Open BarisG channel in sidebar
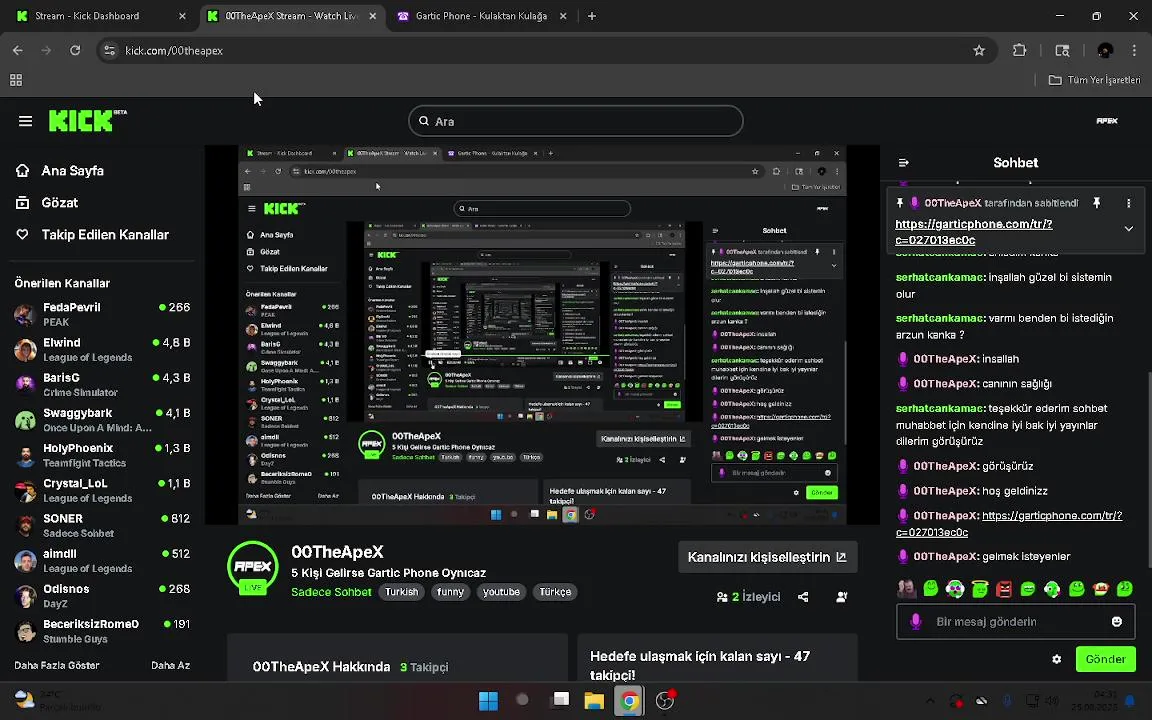Image resolution: width=1152 pixels, height=720 pixels. (x=102, y=385)
